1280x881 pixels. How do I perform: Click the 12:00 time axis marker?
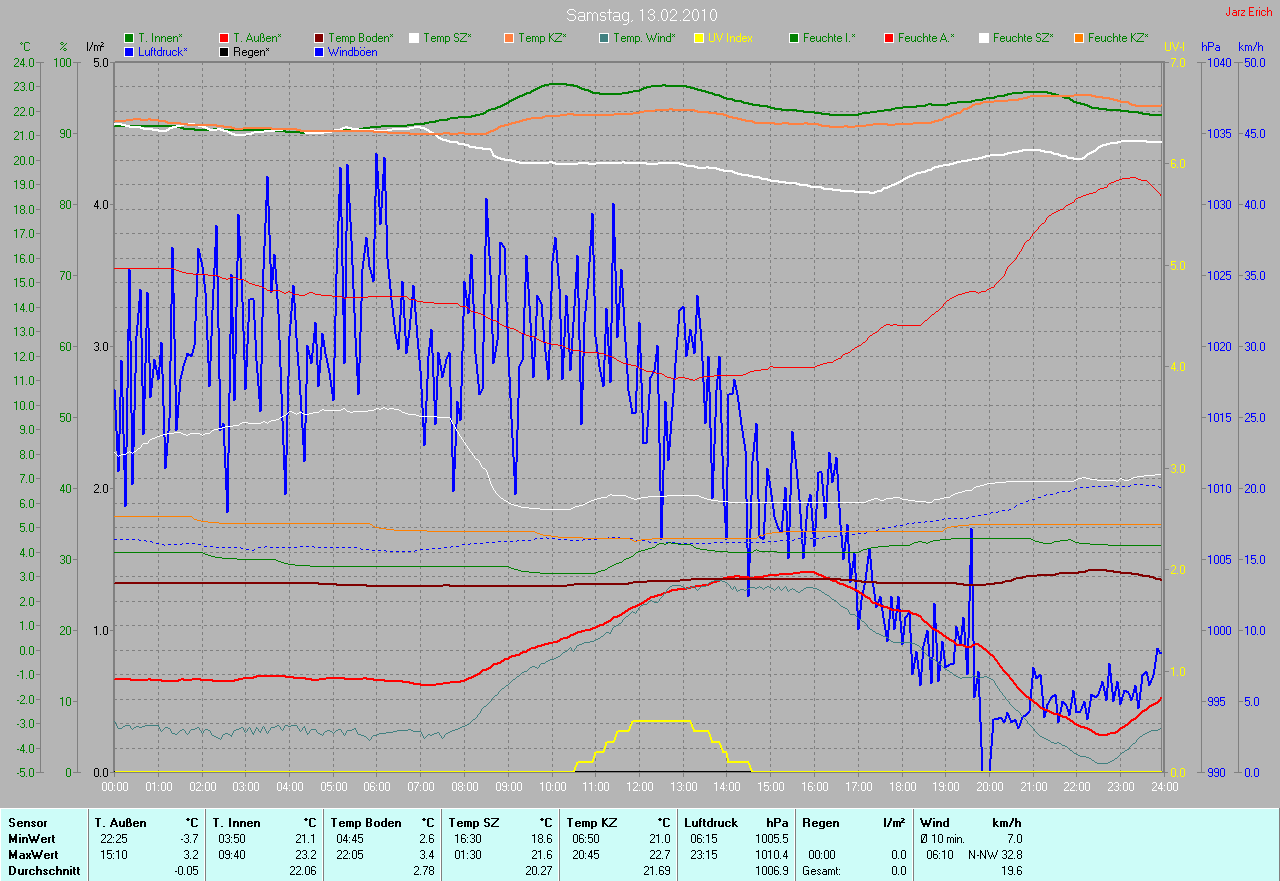(x=639, y=787)
